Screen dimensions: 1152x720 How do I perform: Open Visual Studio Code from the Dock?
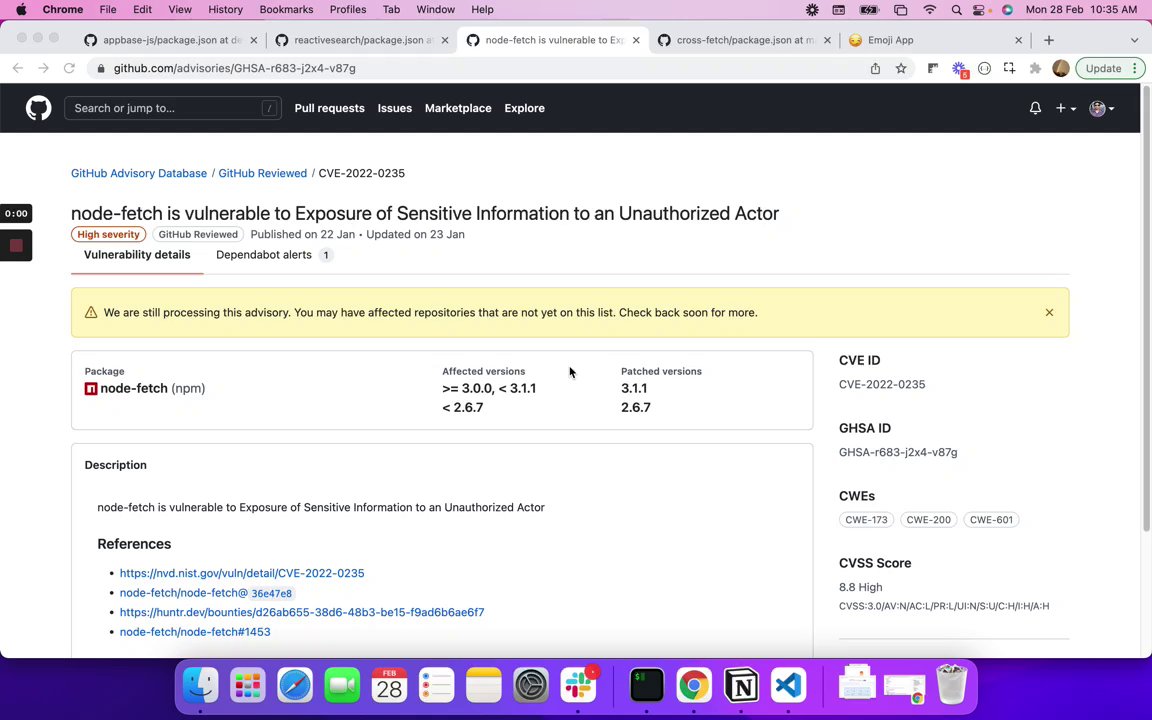(x=788, y=685)
